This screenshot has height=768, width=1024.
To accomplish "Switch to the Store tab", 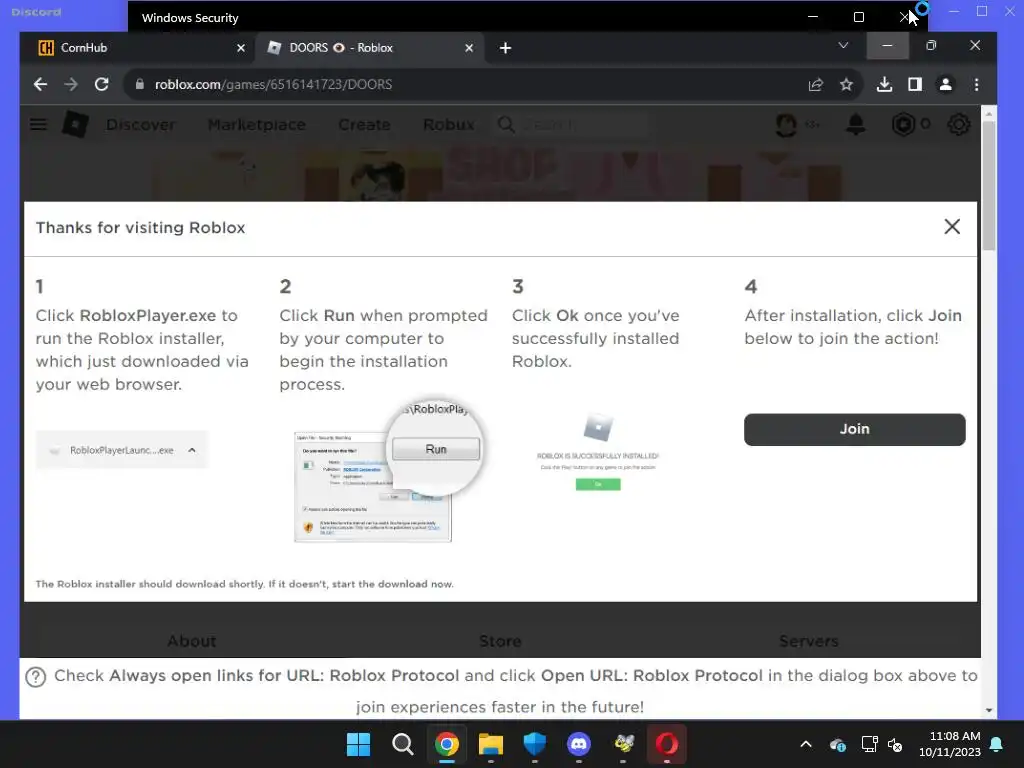I will pos(500,641).
